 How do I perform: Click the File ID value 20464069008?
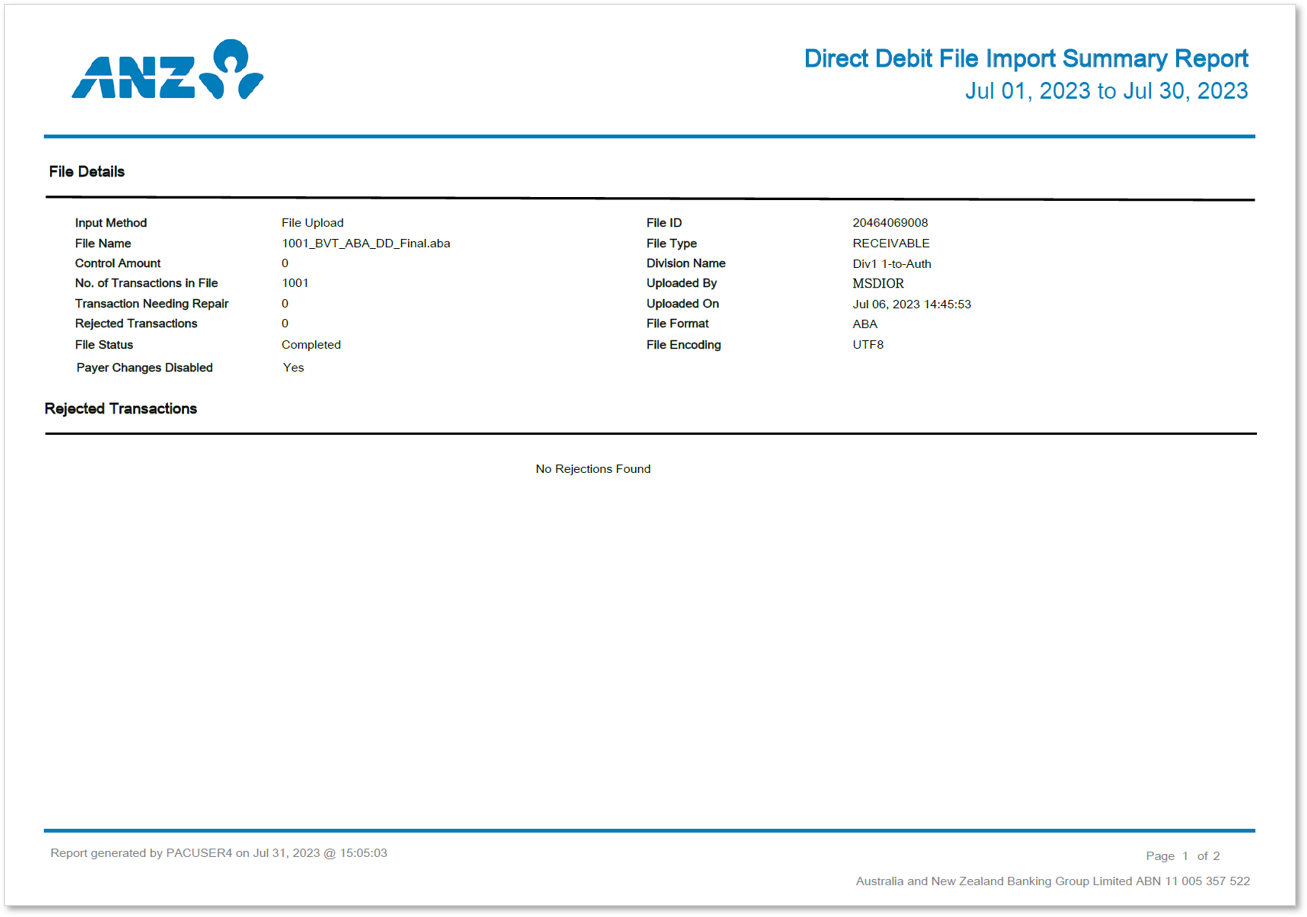[x=891, y=222]
